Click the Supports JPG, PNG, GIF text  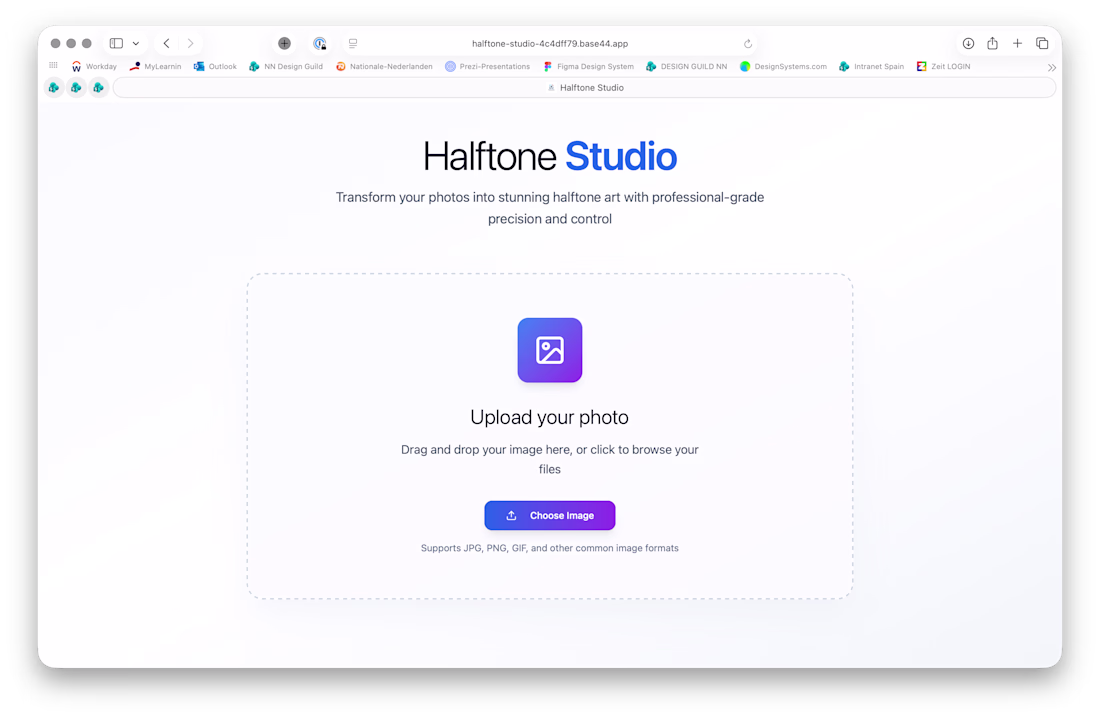pos(549,548)
